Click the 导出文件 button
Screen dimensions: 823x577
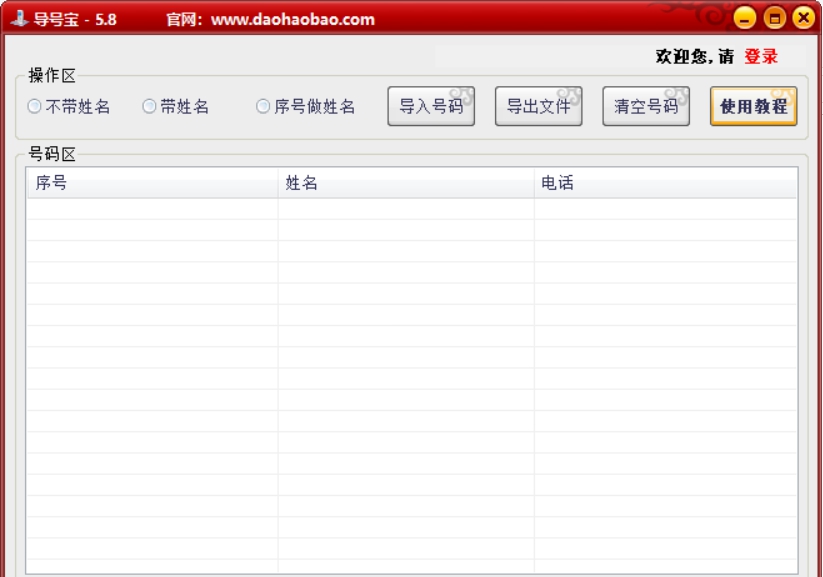pos(539,107)
